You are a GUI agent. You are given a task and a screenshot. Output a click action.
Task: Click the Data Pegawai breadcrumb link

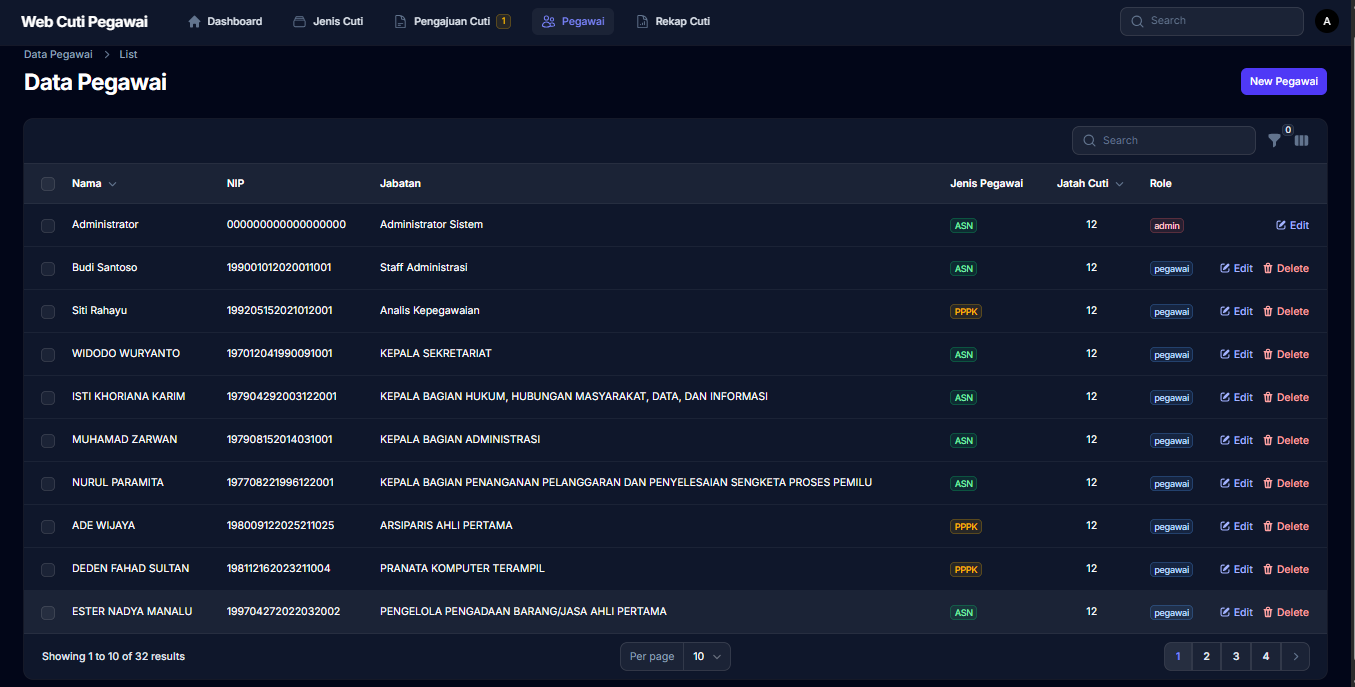click(x=58, y=55)
